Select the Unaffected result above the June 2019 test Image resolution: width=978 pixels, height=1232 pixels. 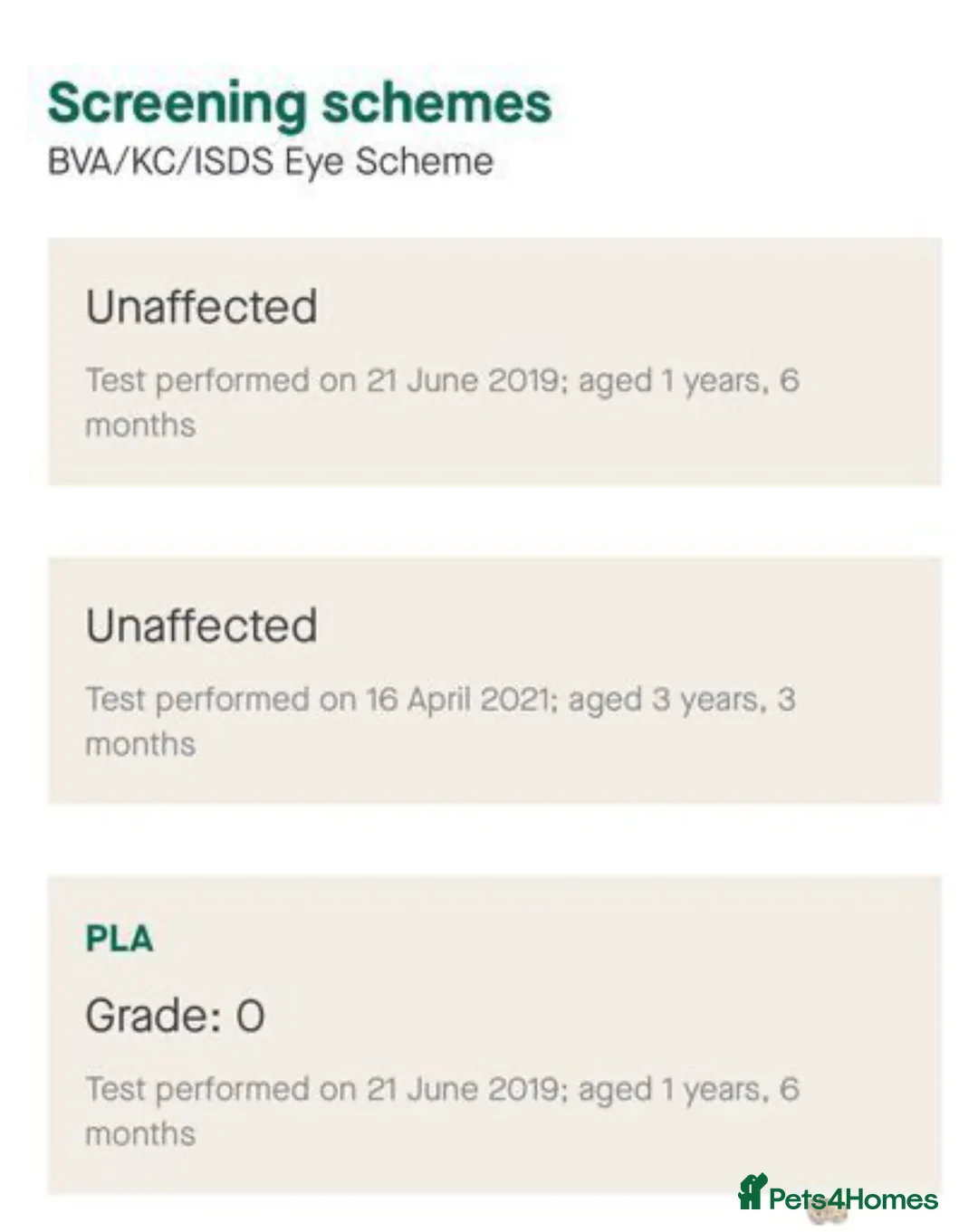[201, 306]
